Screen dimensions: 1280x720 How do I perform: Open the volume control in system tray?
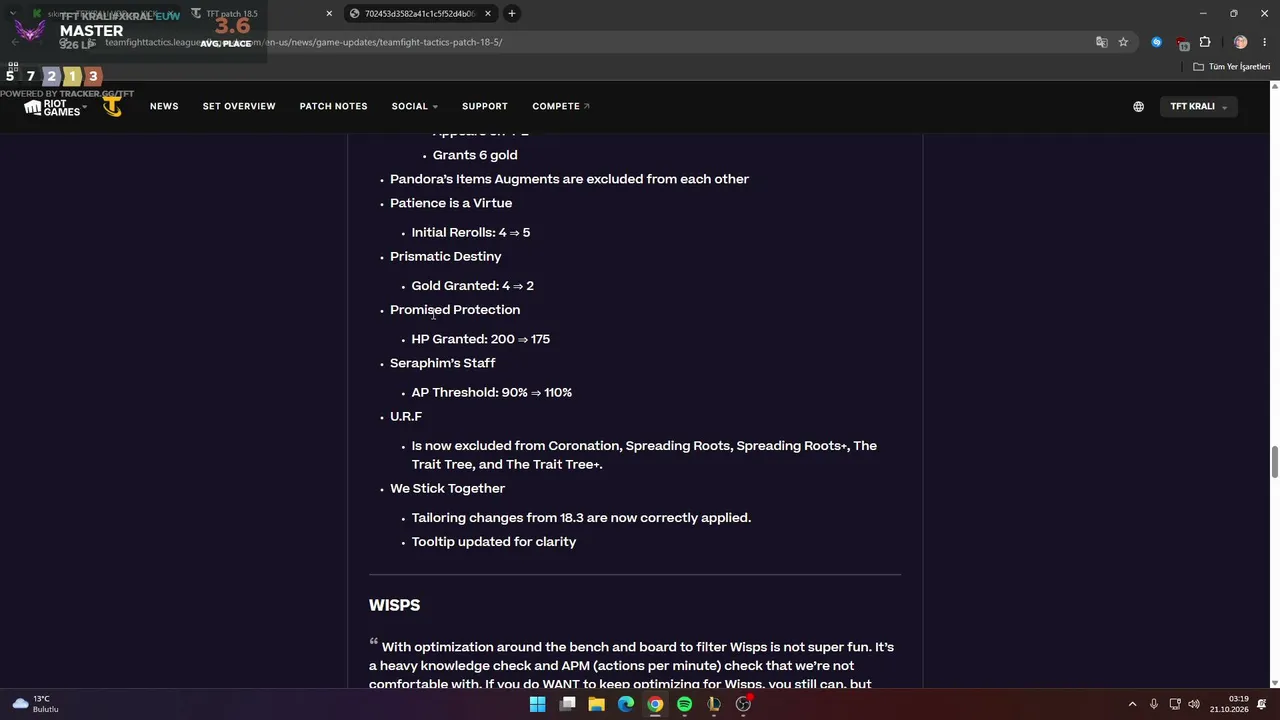coord(1194,704)
